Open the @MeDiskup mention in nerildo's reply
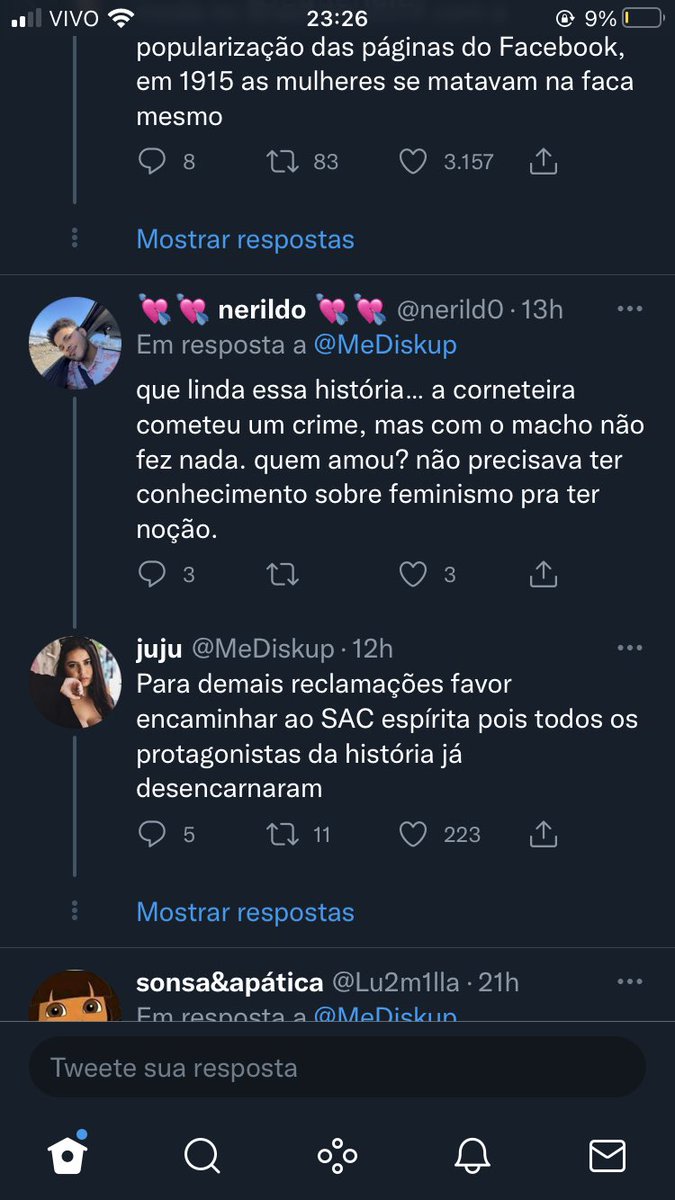Screen dimensions: 675x1200 tap(385, 345)
